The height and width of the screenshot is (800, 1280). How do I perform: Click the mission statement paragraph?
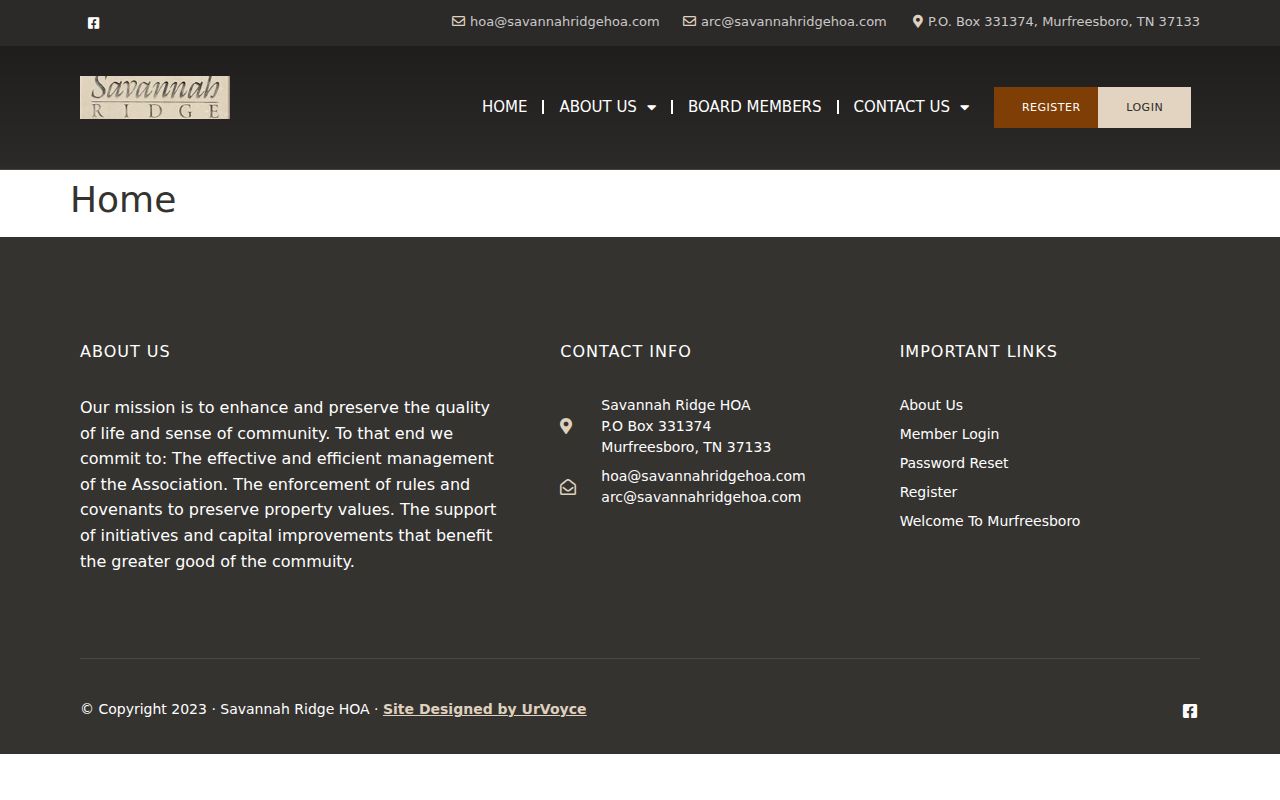coord(288,484)
